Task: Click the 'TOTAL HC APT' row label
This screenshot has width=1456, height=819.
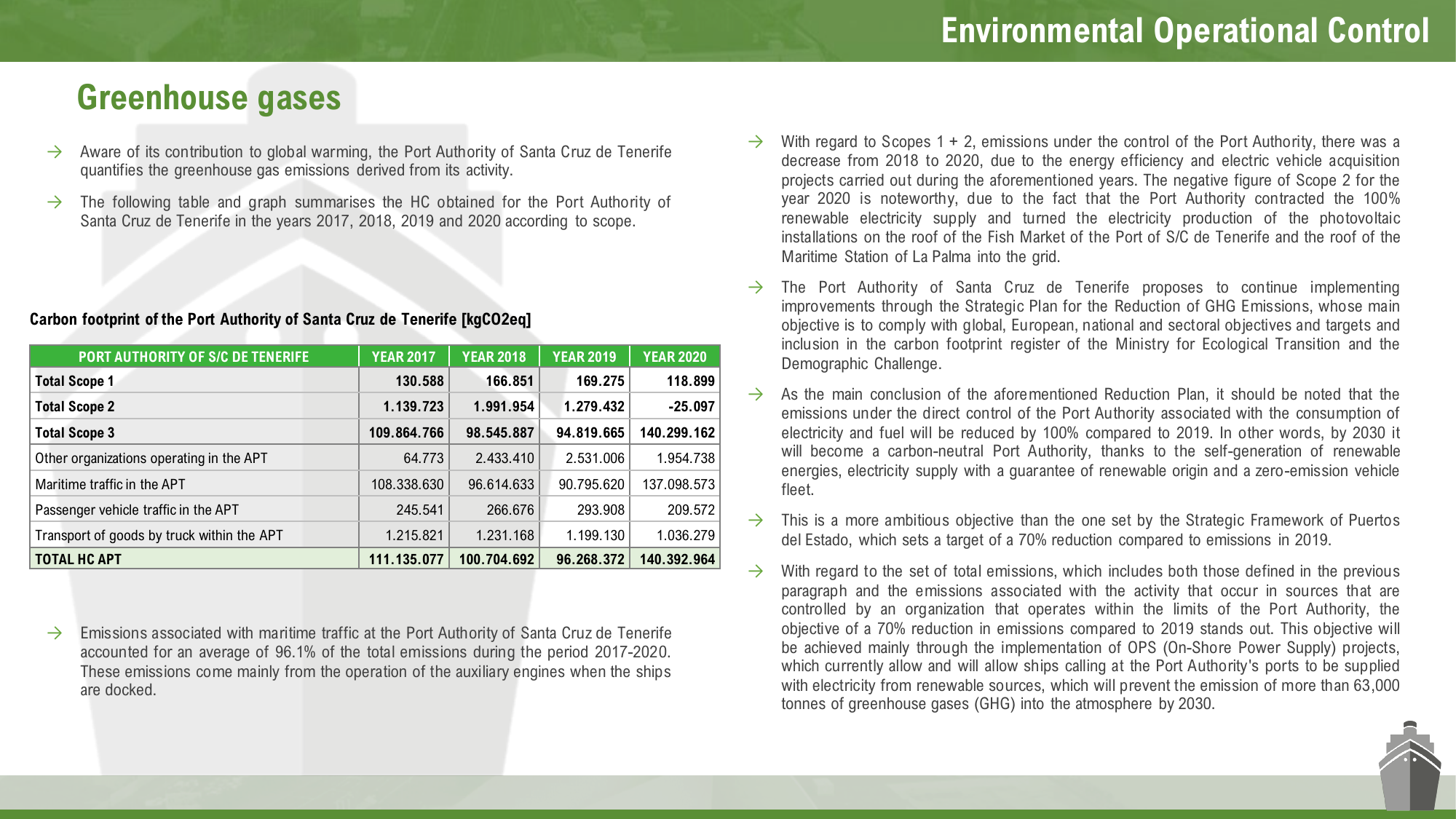Action: pos(78,559)
